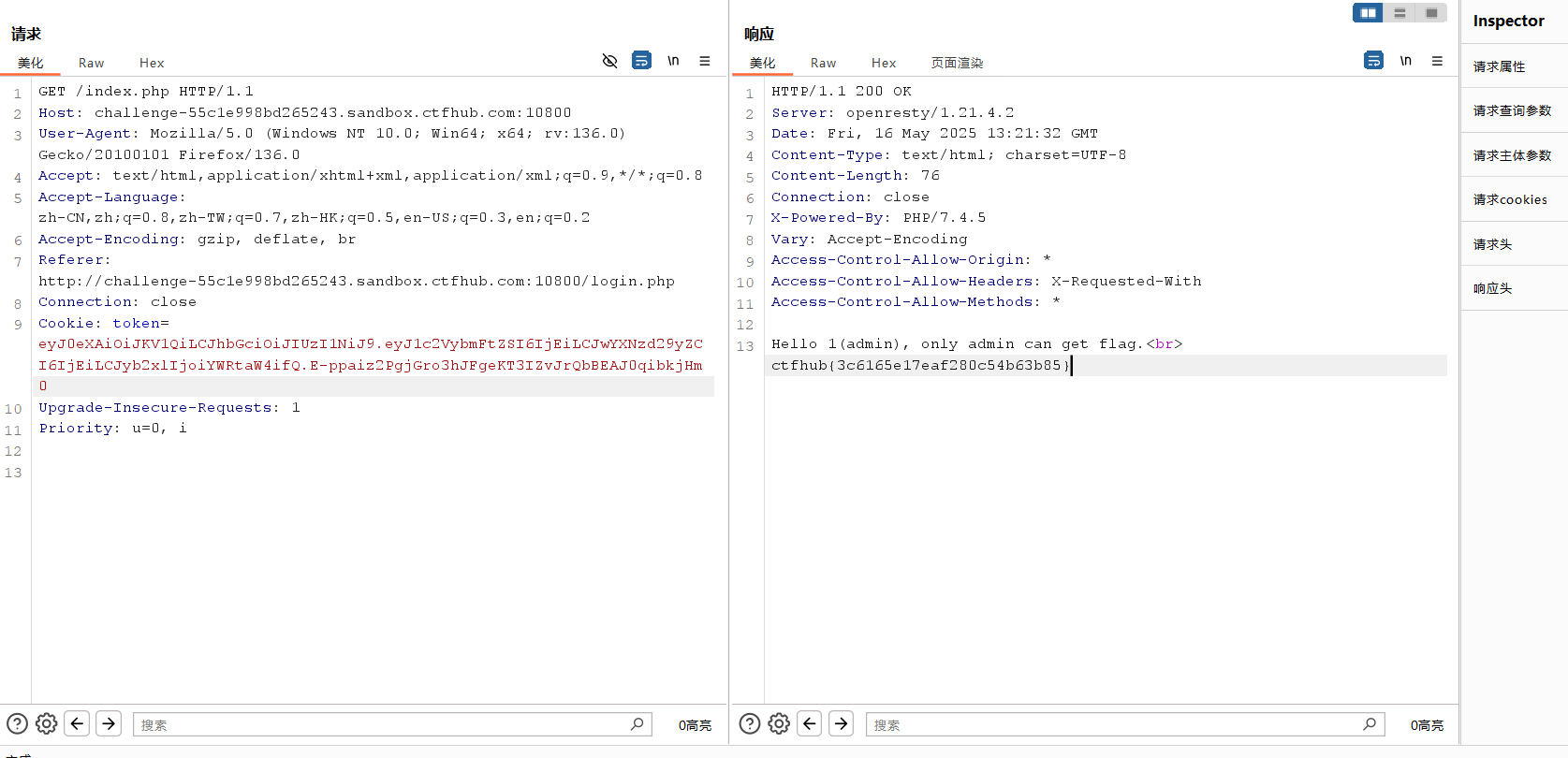
Task: Open response panel hamburger menu
Action: (1437, 61)
